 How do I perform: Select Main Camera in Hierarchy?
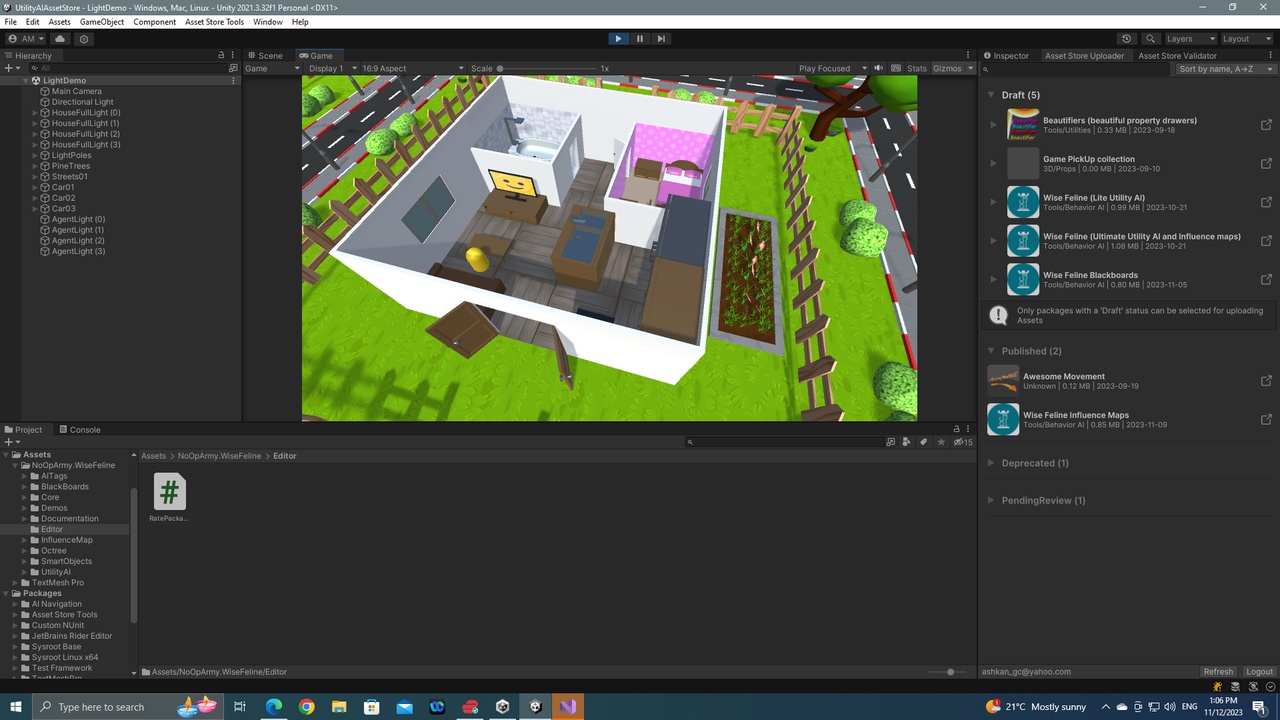(x=76, y=91)
